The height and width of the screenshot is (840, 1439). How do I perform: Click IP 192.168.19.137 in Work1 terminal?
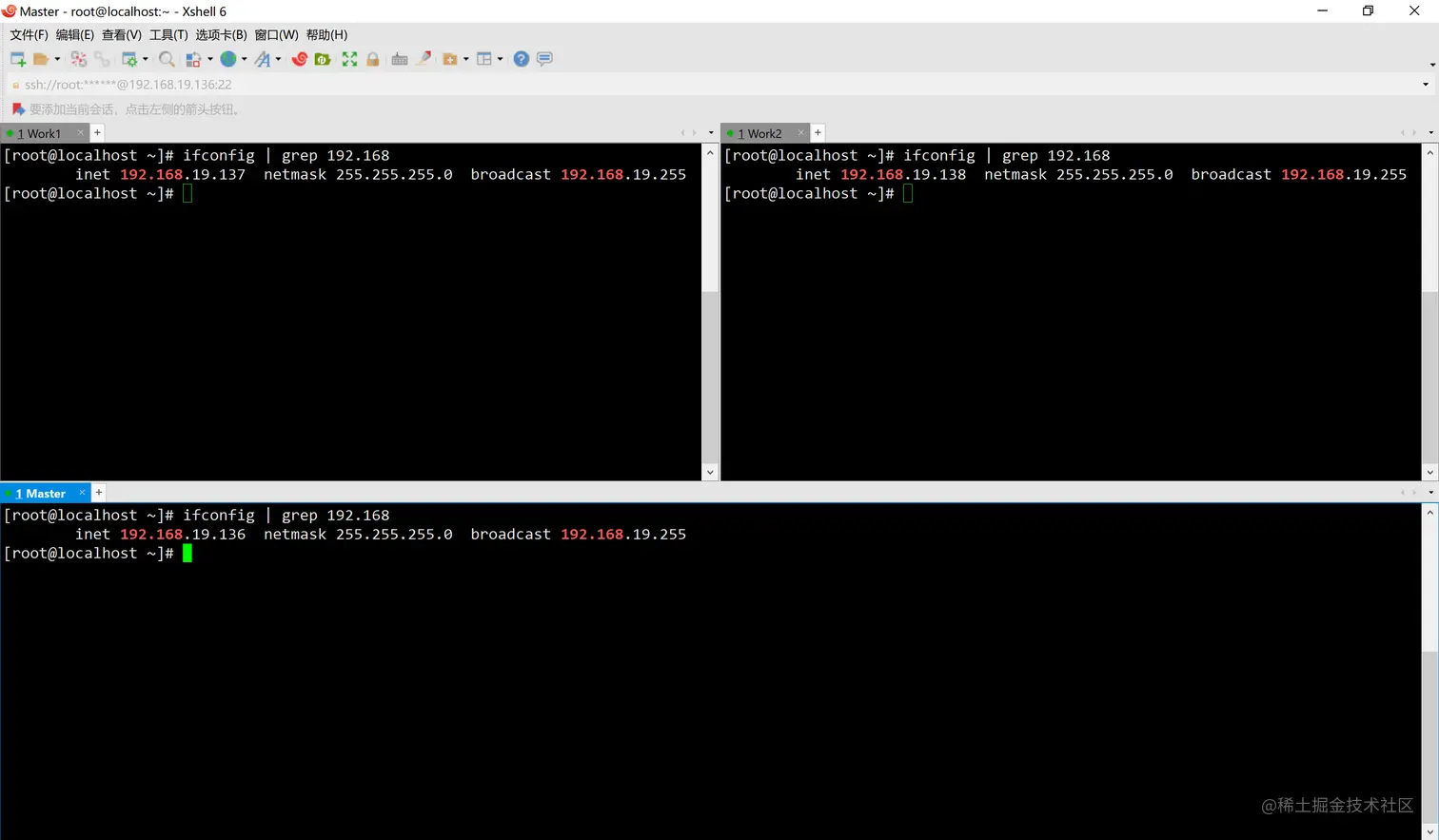tap(183, 174)
